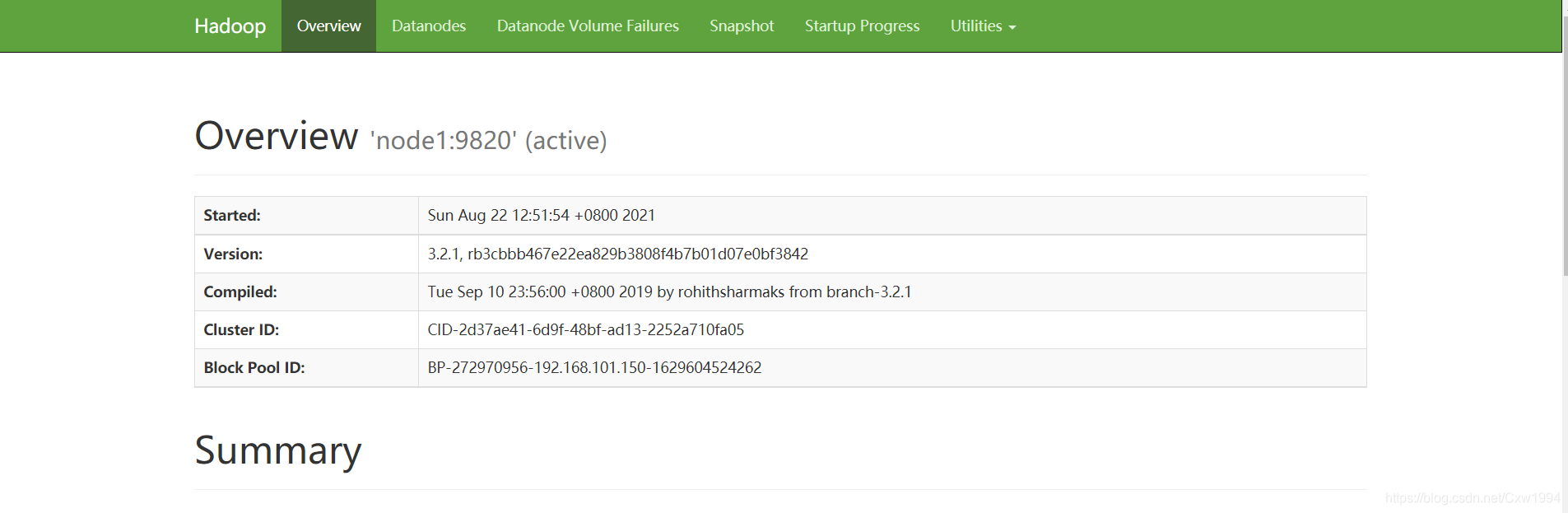Select the 'Version:' row label

233,254
